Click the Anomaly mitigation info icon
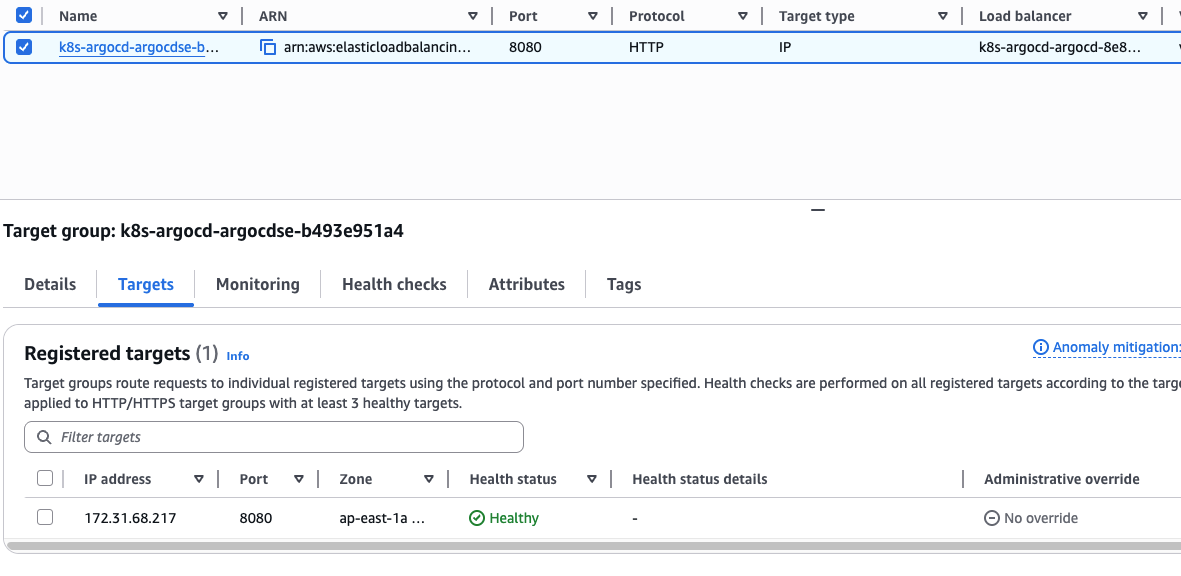 (1041, 348)
